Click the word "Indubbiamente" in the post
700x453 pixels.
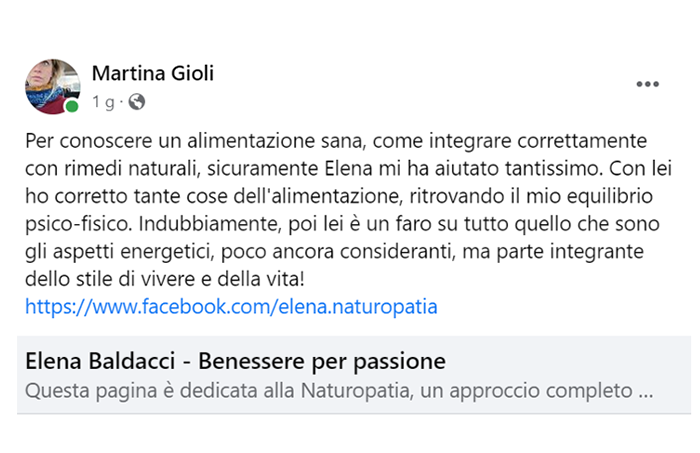210,224
